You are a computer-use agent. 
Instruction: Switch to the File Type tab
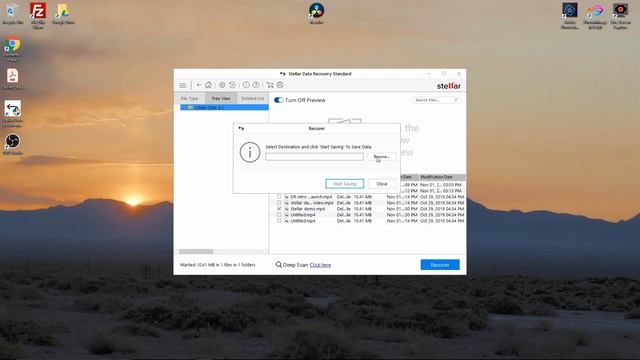[189, 98]
